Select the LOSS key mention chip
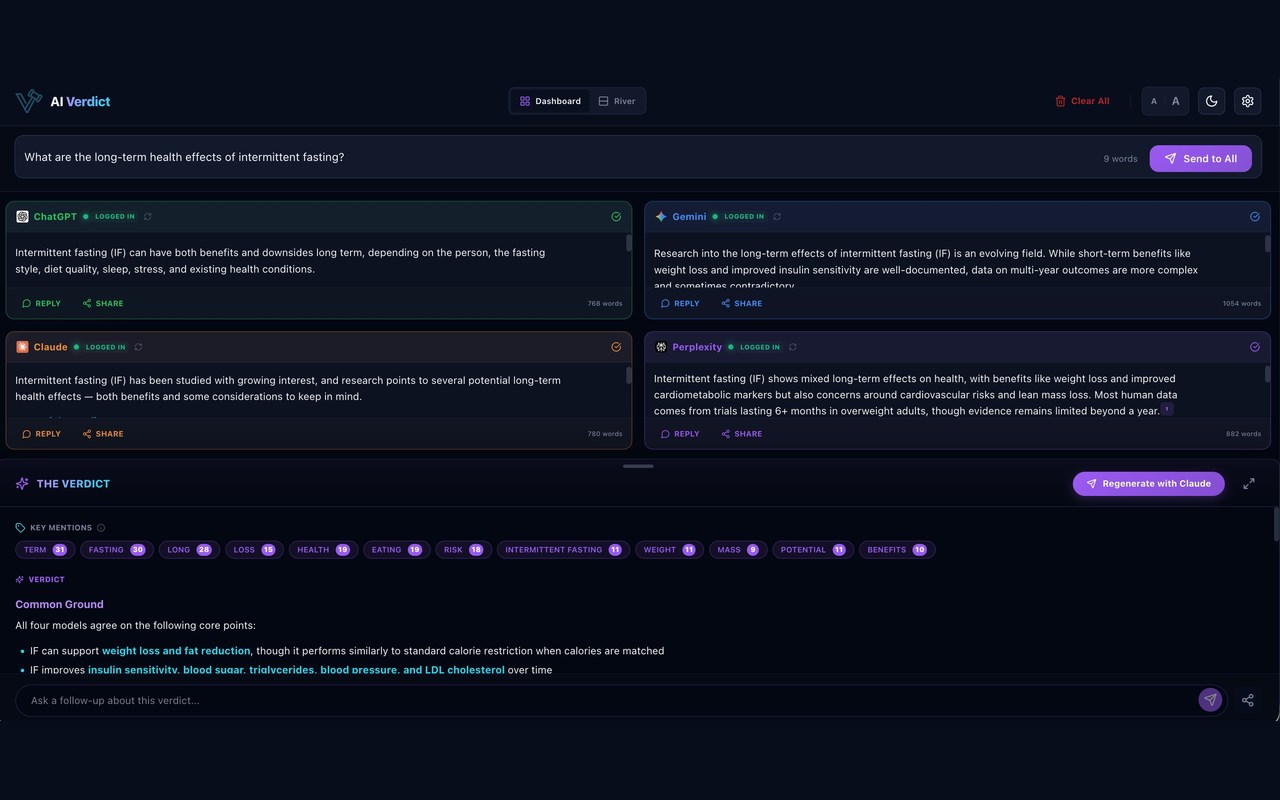The height and width of the screenshot is (800, 1280). point(255,550)
